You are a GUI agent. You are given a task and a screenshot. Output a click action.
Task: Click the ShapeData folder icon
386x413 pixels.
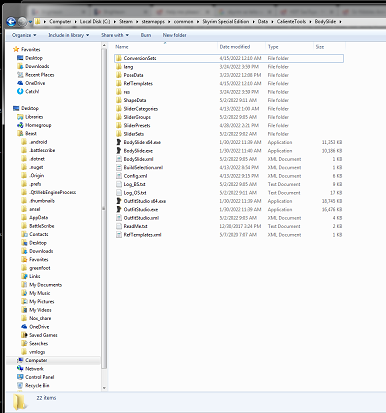click(119, 100)
